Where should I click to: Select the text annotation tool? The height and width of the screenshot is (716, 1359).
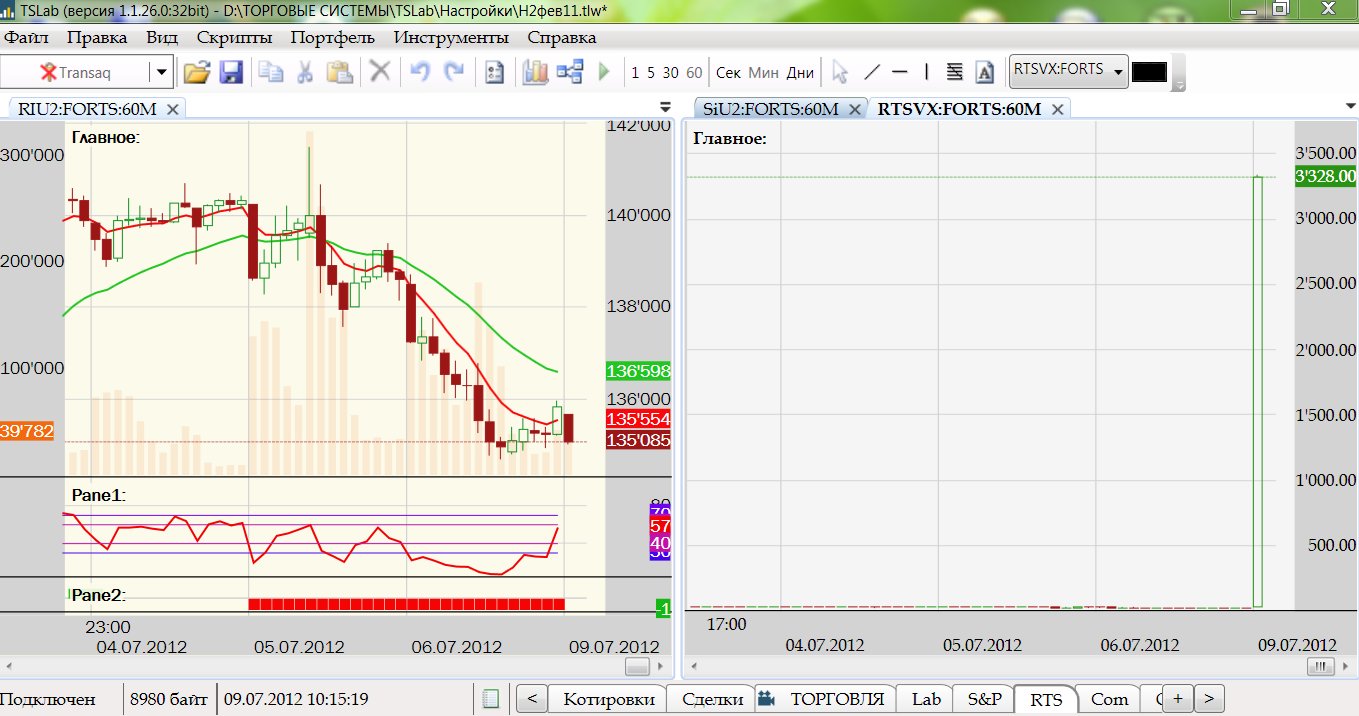(x=984, y=72)
